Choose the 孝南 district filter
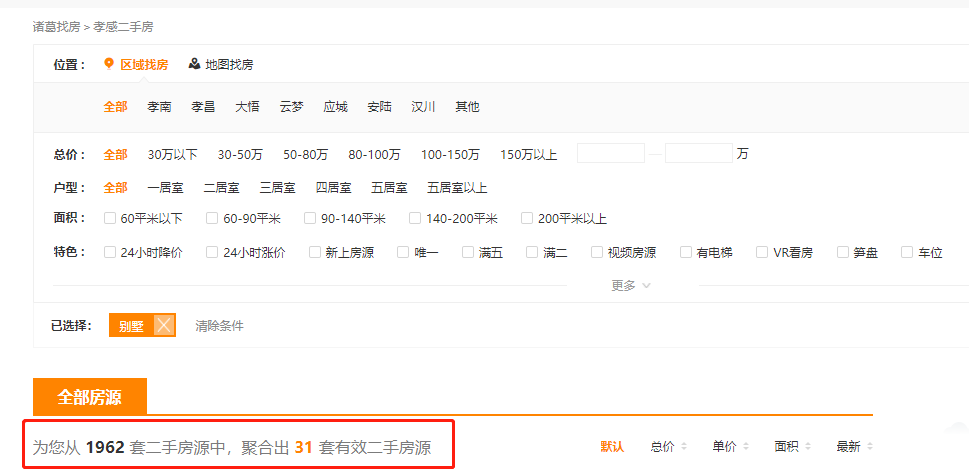969x470 pixels. [x=159, y=107]
